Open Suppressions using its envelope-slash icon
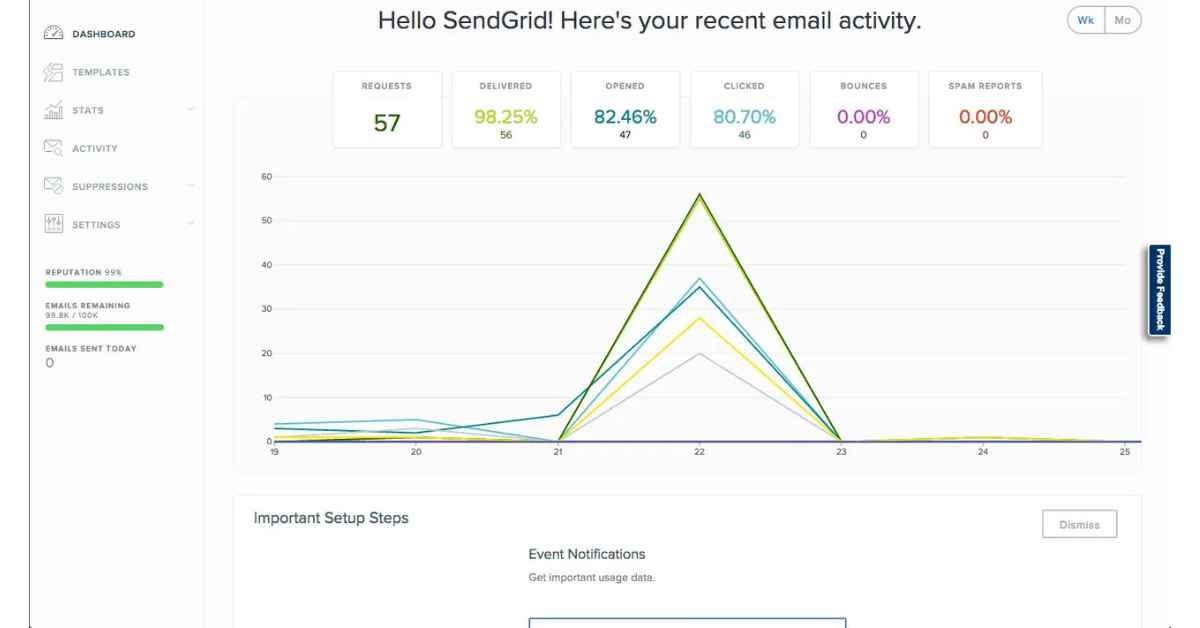Image resolution: width=1200 pixels, height=628 pixels. (53, 186)
